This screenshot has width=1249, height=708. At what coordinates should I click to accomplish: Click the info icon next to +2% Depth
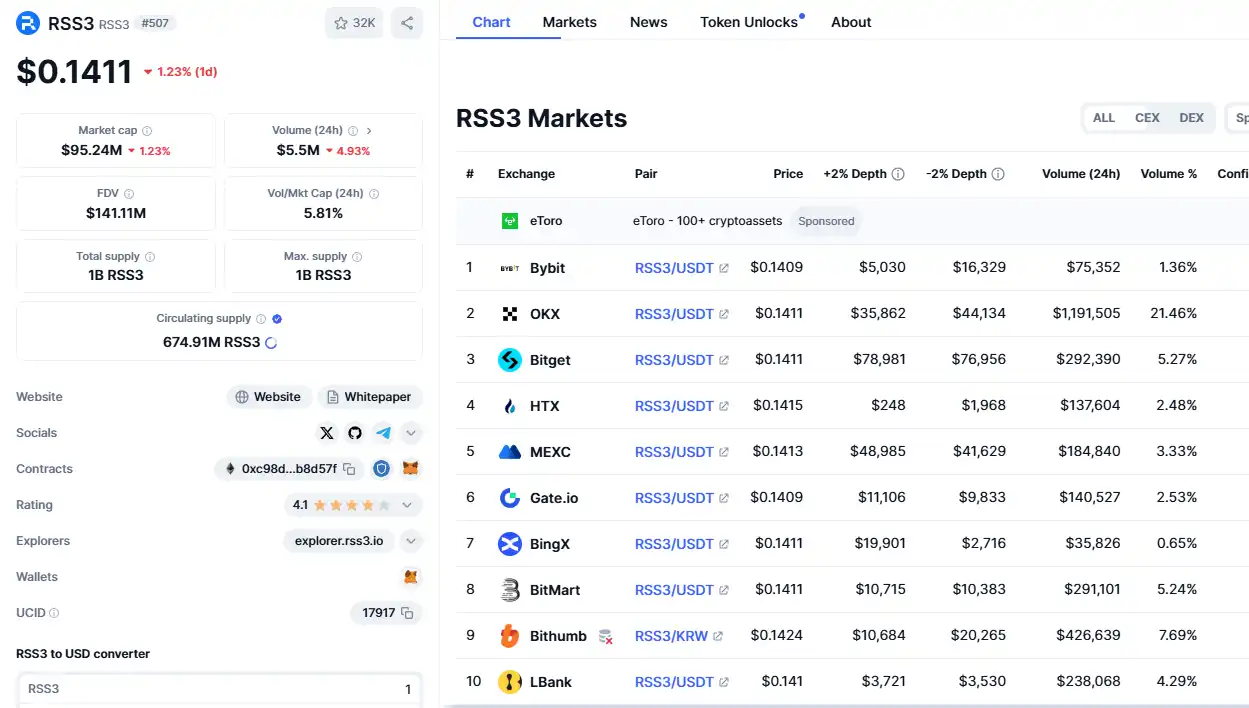point(898,174)
